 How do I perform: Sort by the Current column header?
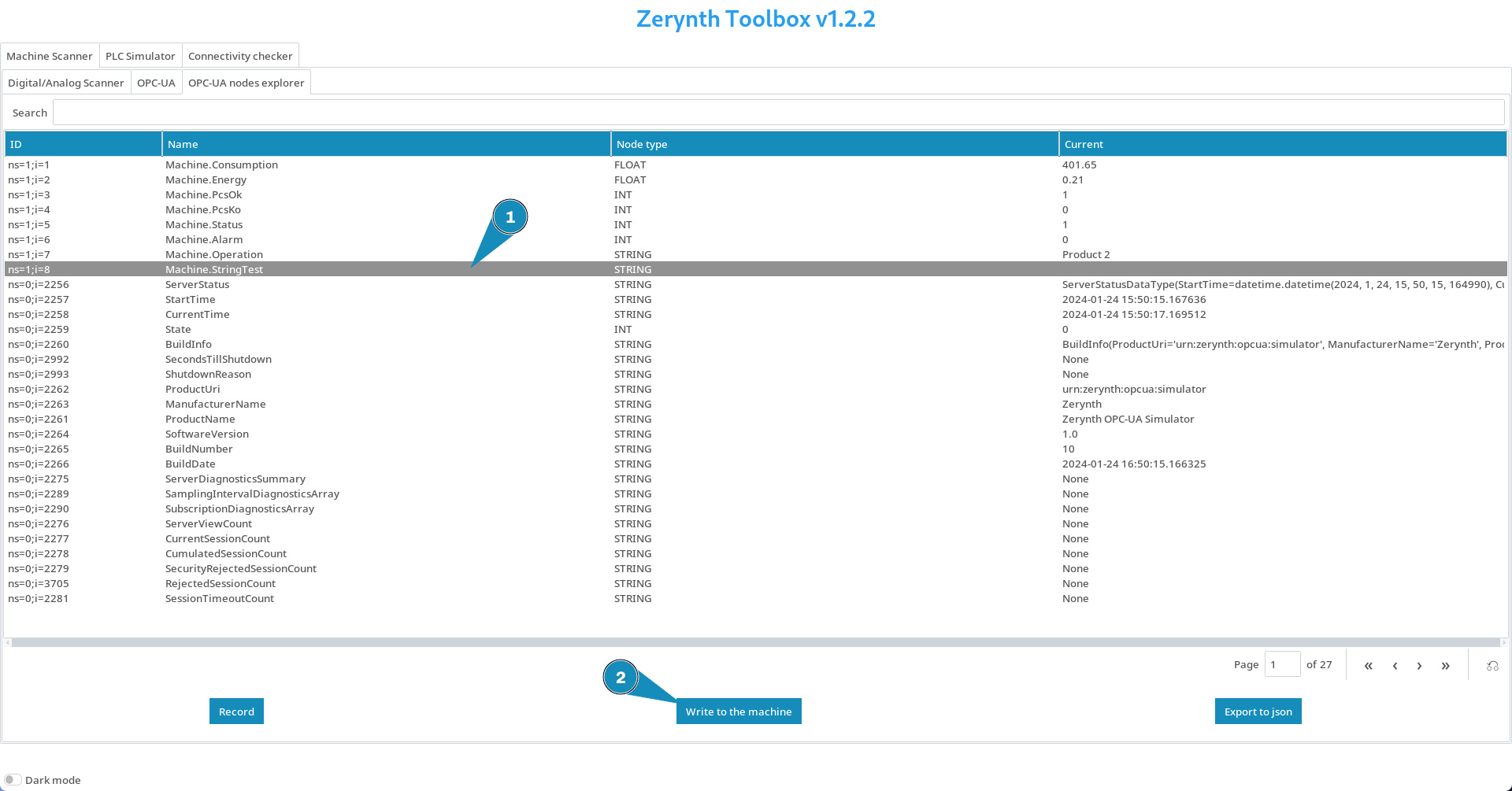pyautogui.click(x=1283, y=144)
